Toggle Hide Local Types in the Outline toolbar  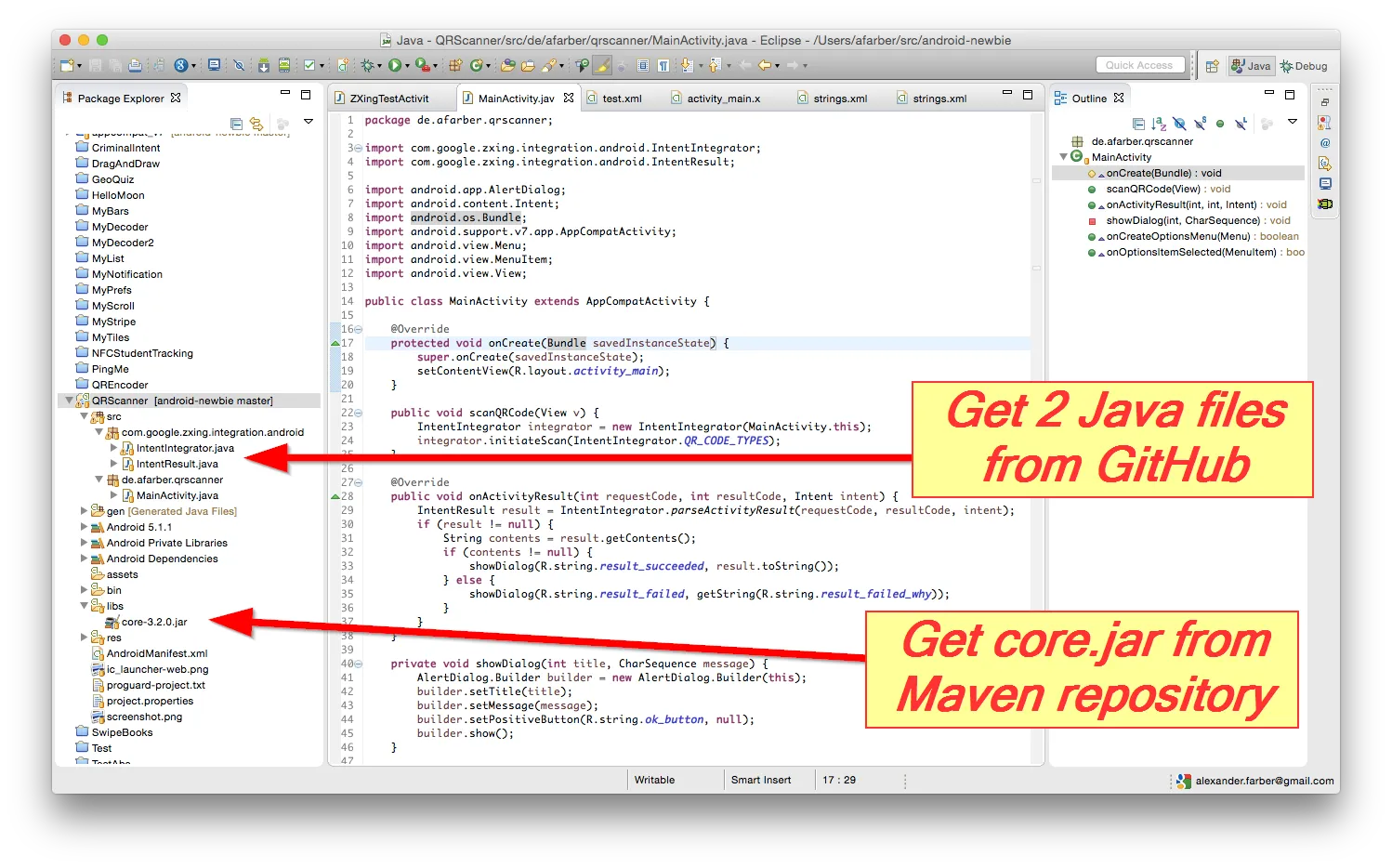(1241, 124)
